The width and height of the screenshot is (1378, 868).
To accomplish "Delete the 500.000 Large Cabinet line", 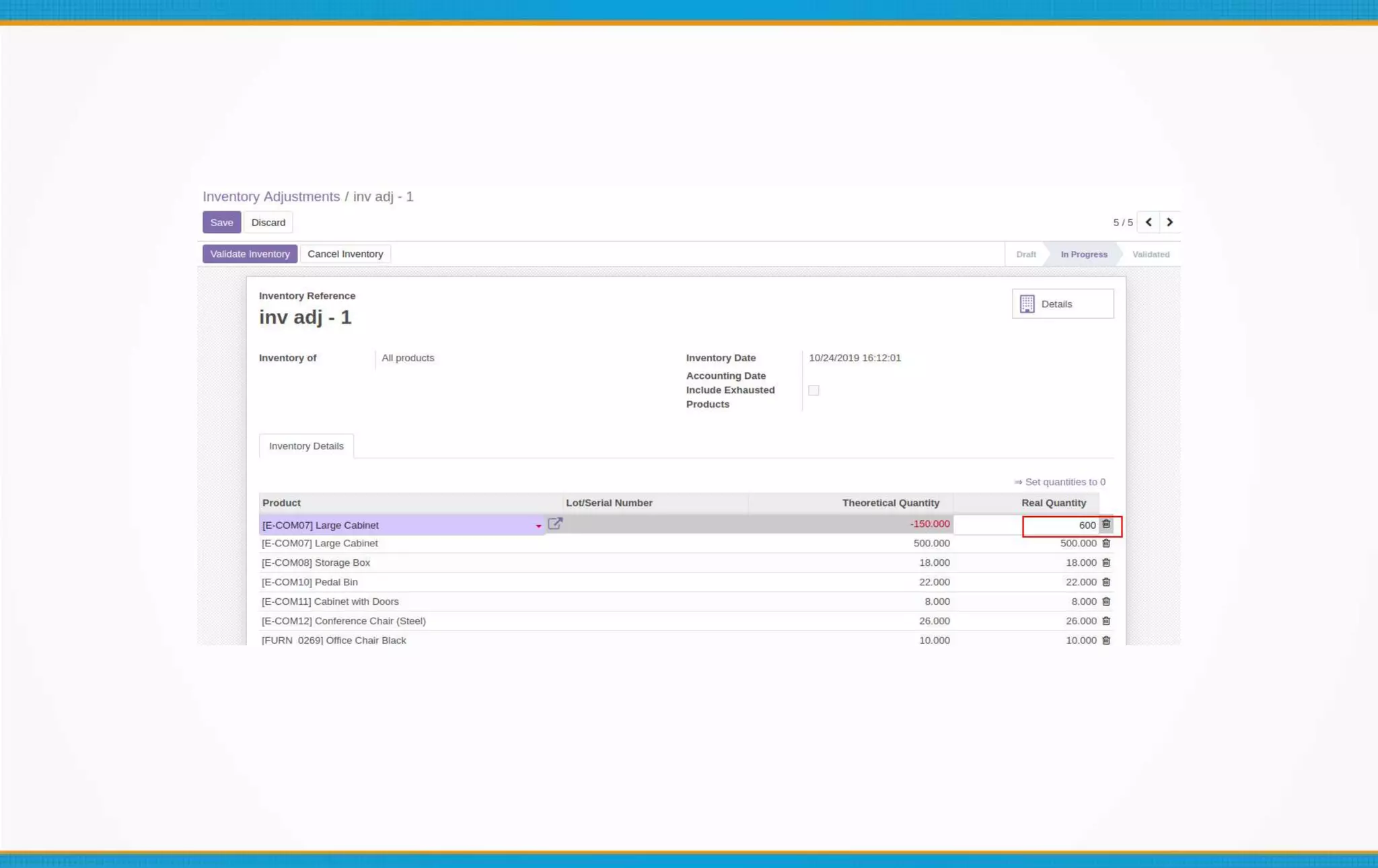I will point(1106,543).
